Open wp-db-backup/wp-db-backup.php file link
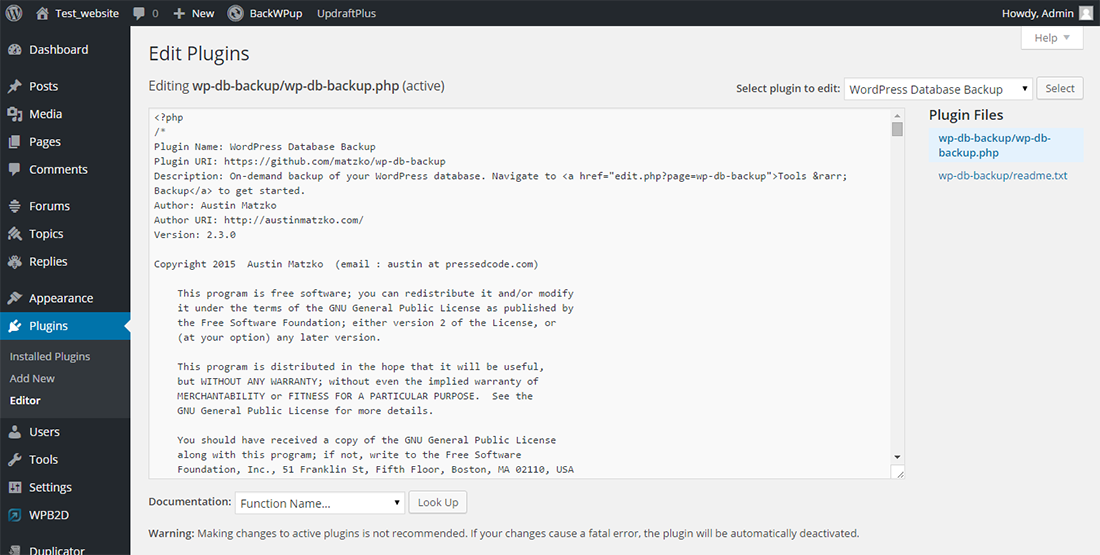 point(995,145)
